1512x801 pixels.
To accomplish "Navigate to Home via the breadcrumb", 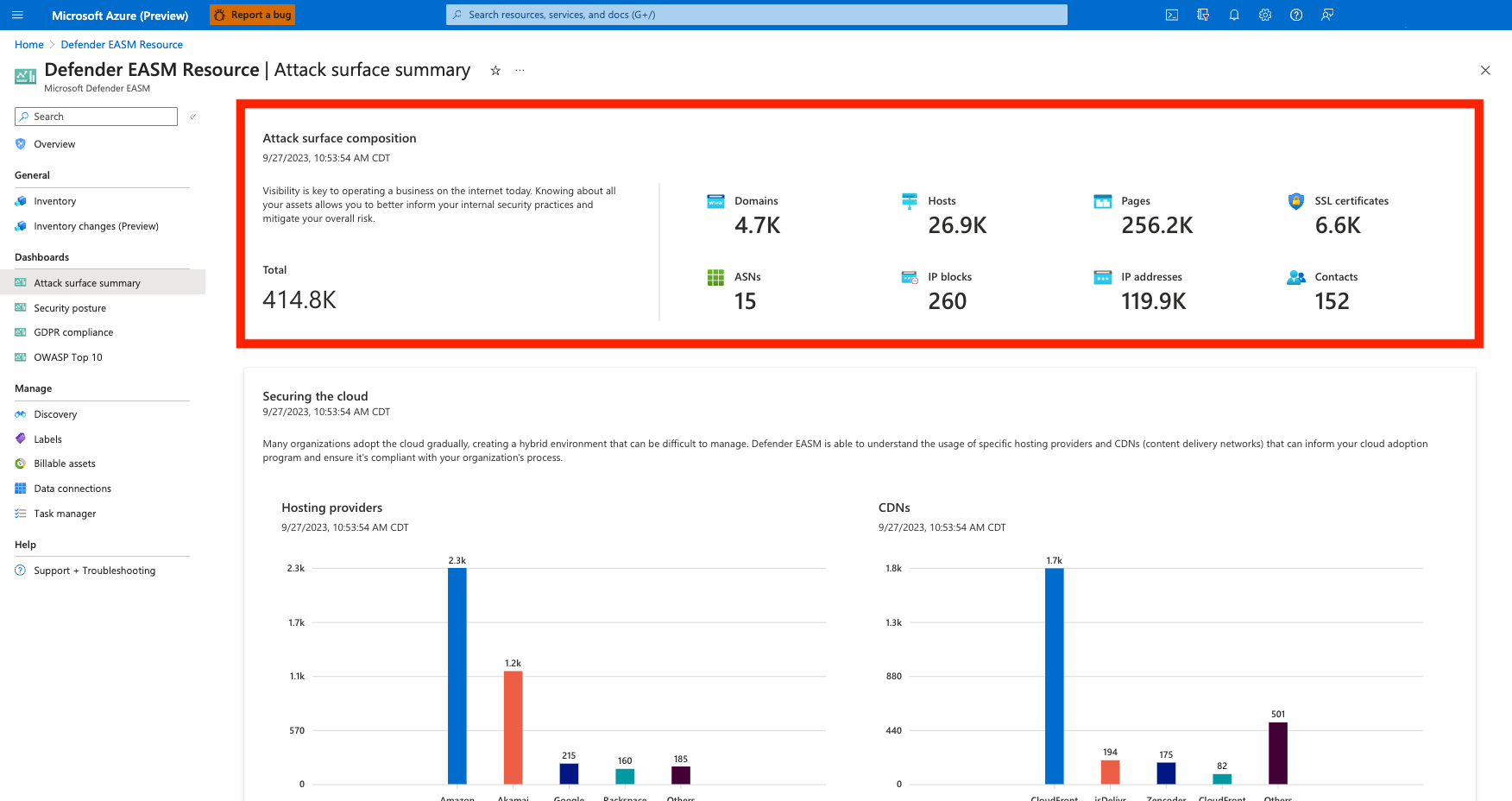I will click(x=28, y=44).
